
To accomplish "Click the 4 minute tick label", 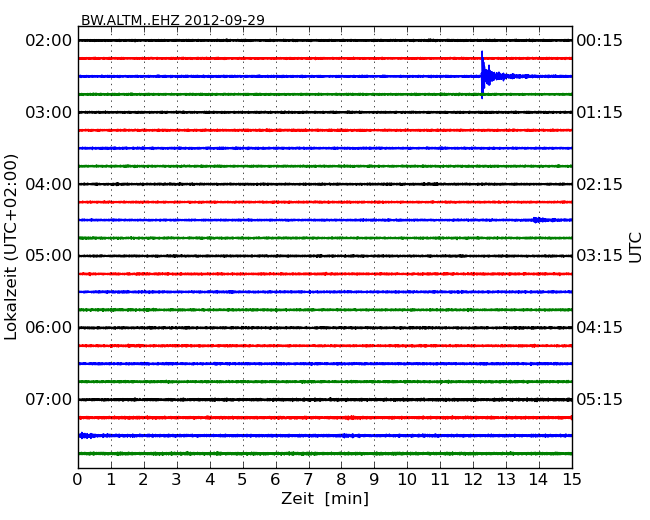I will 210,480.
